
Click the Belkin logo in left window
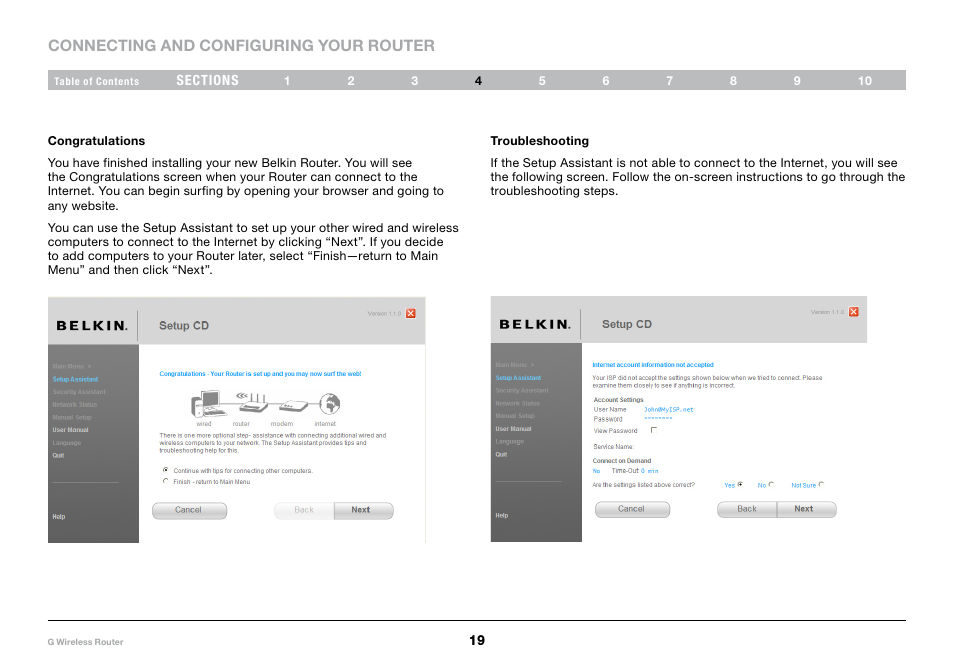pyautogui.click(x=92, y=326)
